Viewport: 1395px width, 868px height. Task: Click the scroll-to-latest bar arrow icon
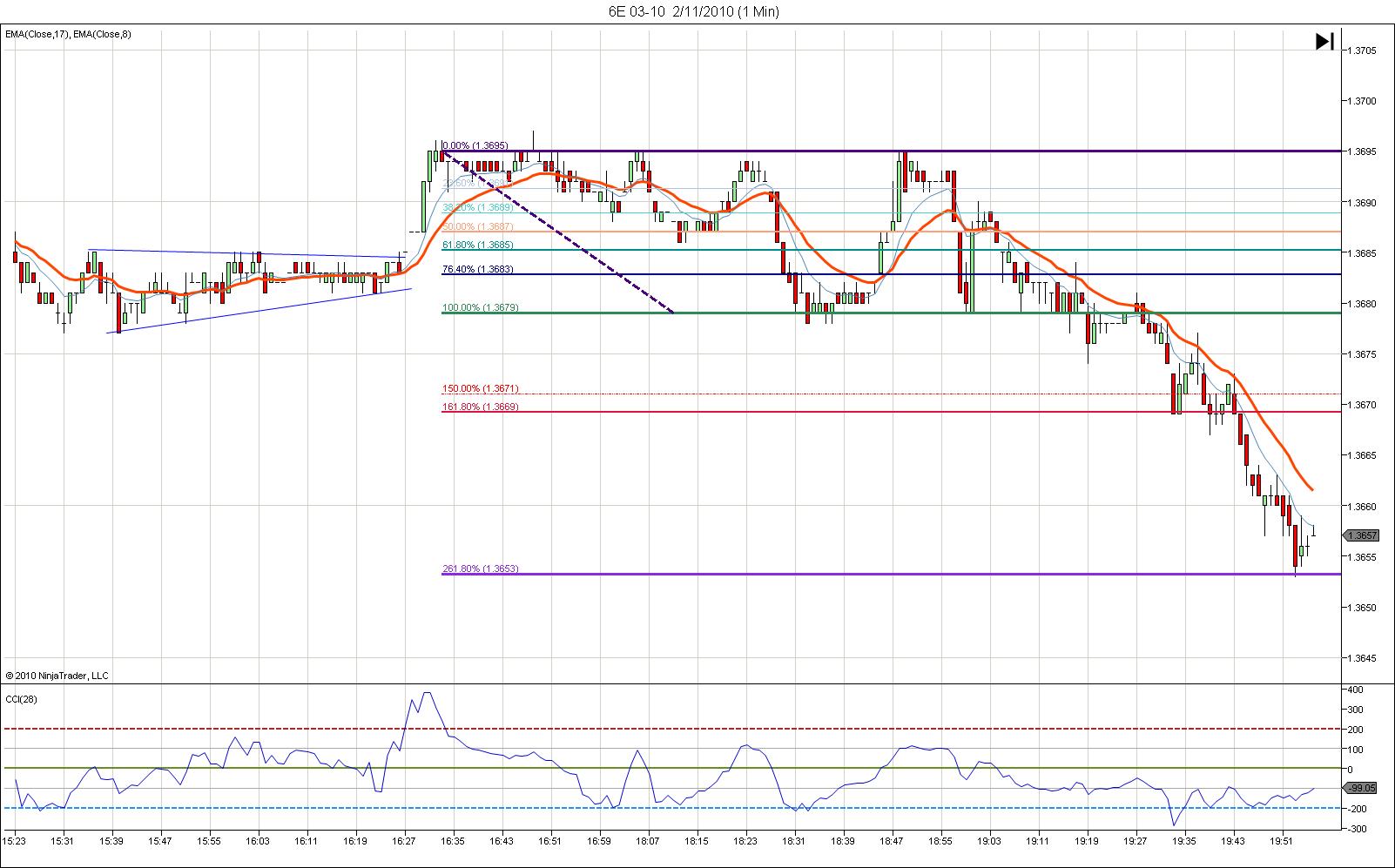coord(1324,41)
